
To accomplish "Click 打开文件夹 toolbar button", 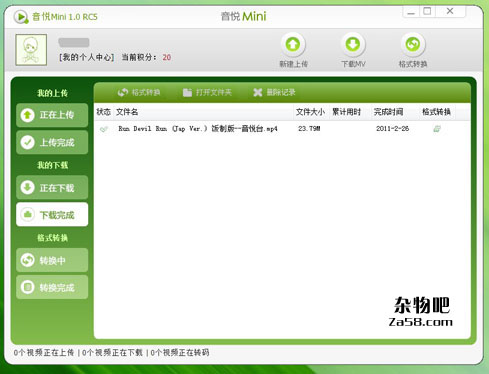I will click(207, 92).
